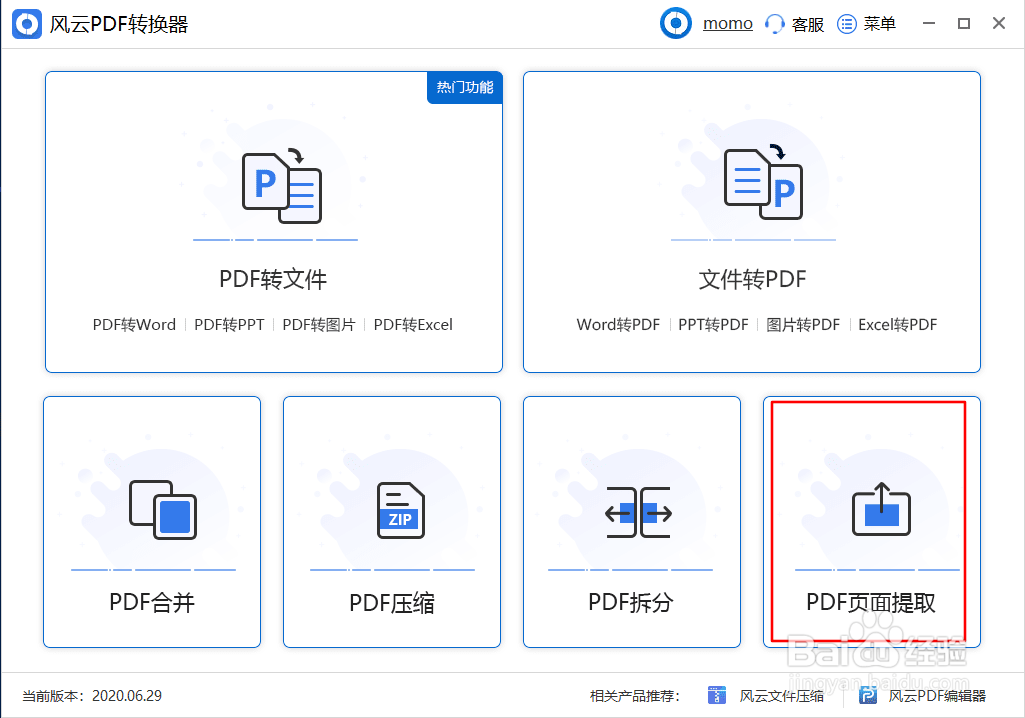This screenshot has height=718, width=1025.
Task: Click the momo user avatar icon
Action: pos(676,24)
